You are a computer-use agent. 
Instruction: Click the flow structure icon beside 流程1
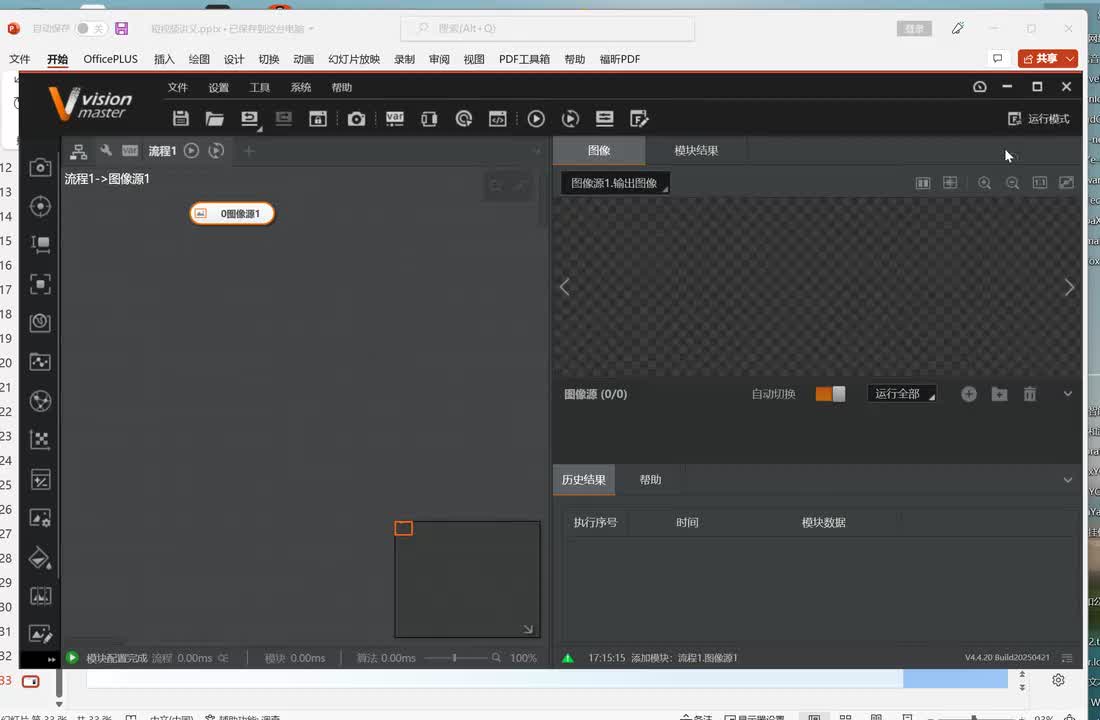point(79,151)
